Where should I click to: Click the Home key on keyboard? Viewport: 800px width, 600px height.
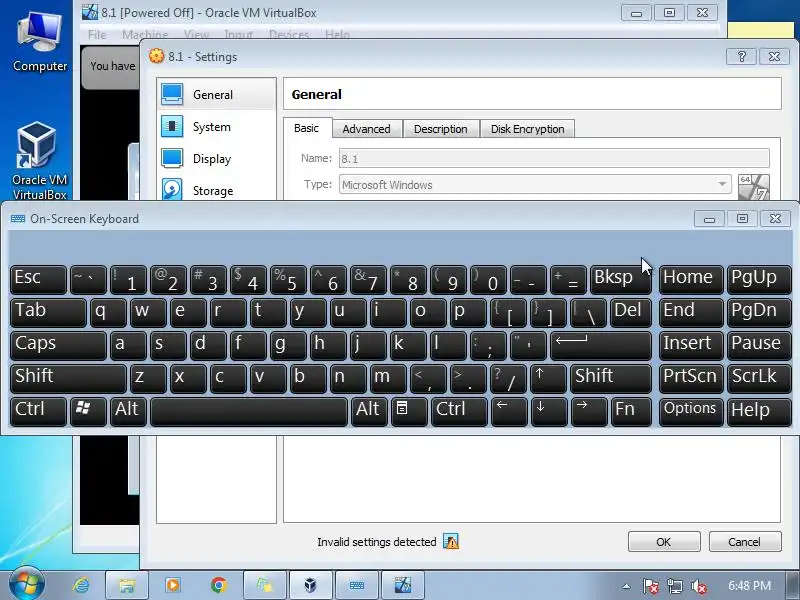691,280
